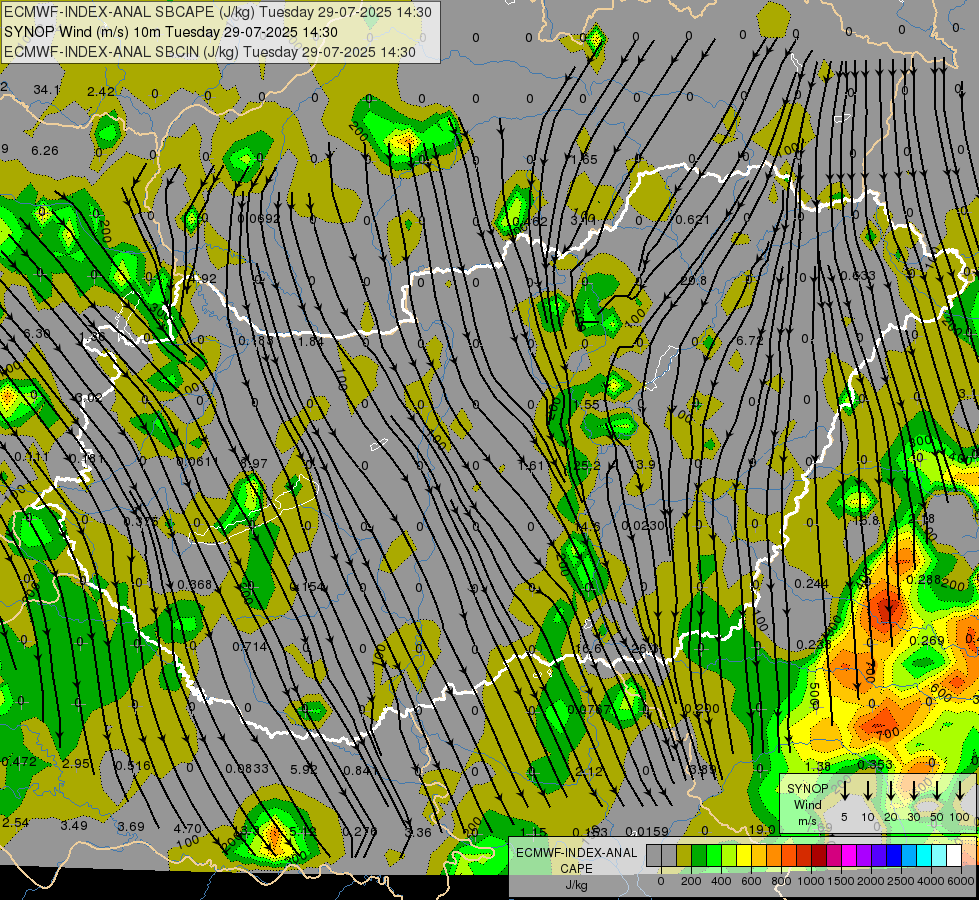979x900 pixels.
Task: Pick the cyan 4000 J/kg legend swatch
Action: point(923,855)
